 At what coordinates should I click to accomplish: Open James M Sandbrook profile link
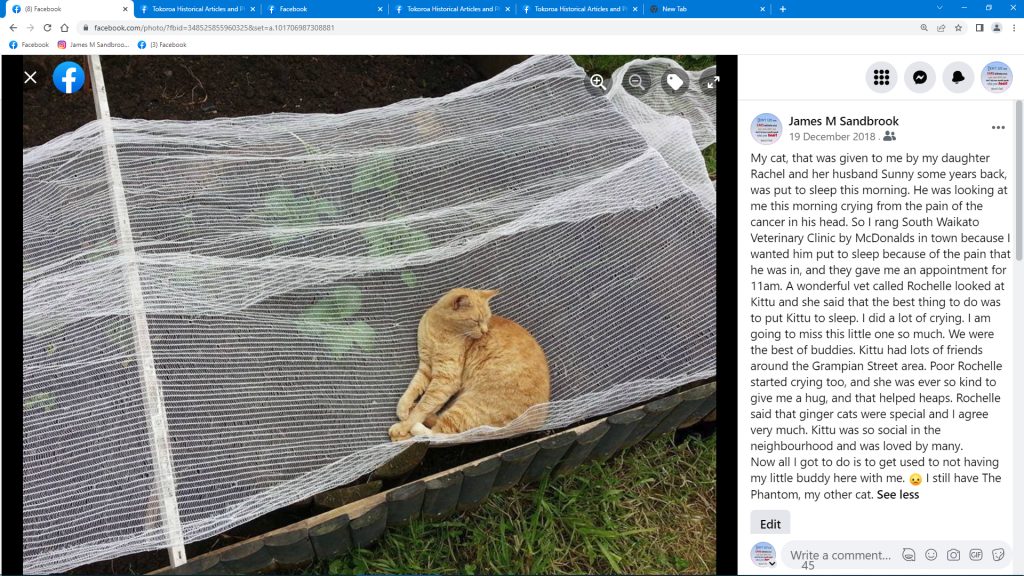point(843,121)
